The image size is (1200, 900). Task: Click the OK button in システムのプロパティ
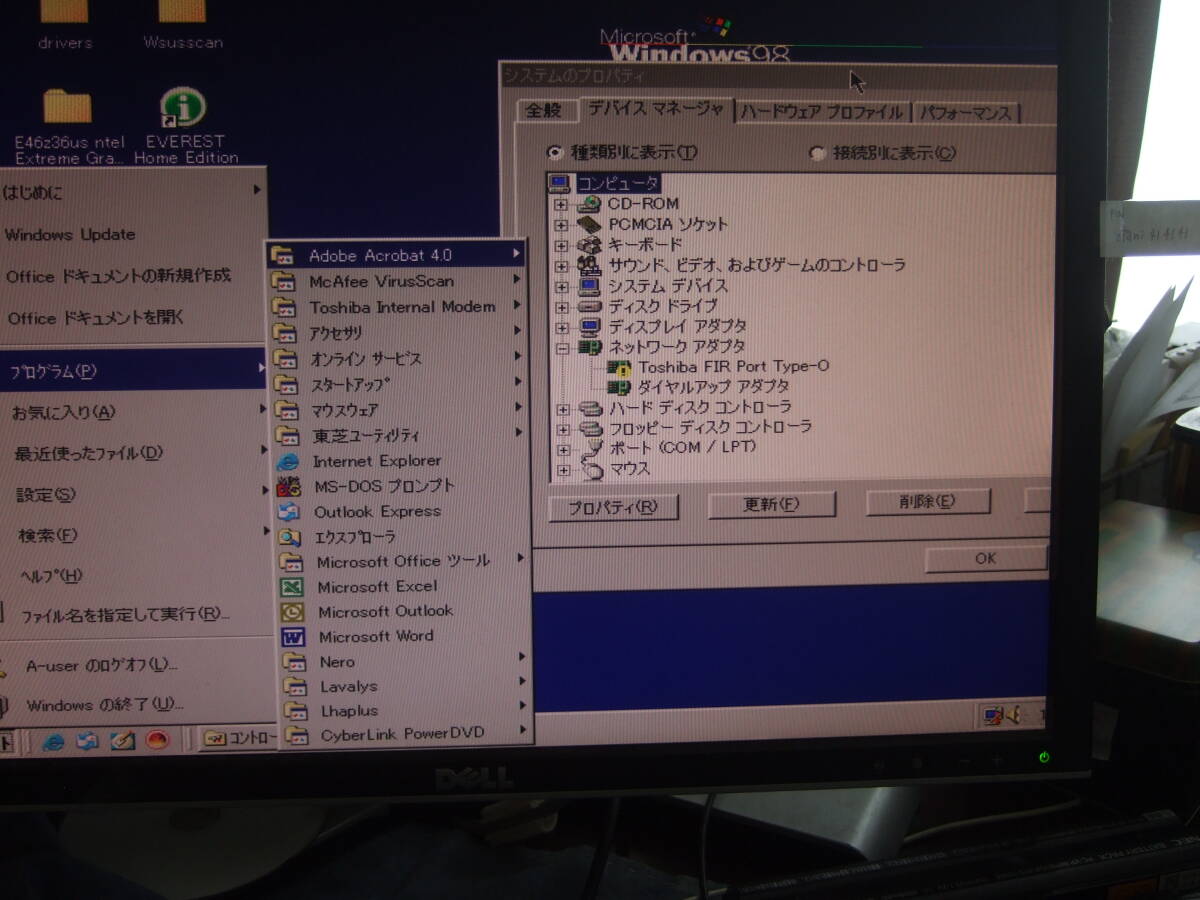(x=985, y=558)
